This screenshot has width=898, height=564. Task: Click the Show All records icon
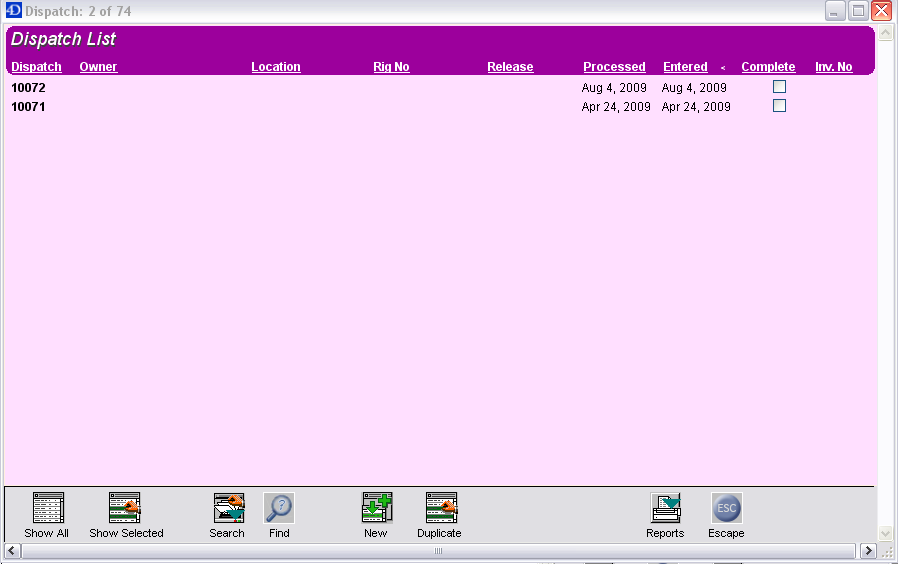[47, 508]
